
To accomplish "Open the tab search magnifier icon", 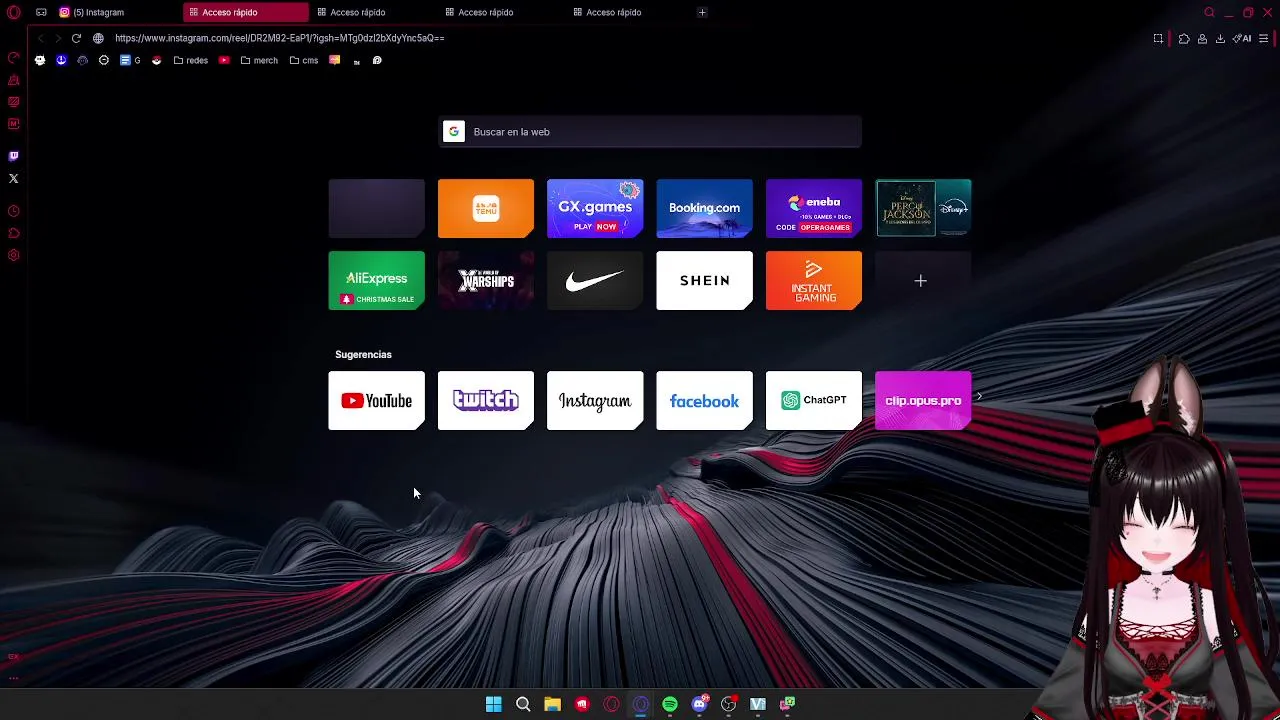I will coord(1209,12).
